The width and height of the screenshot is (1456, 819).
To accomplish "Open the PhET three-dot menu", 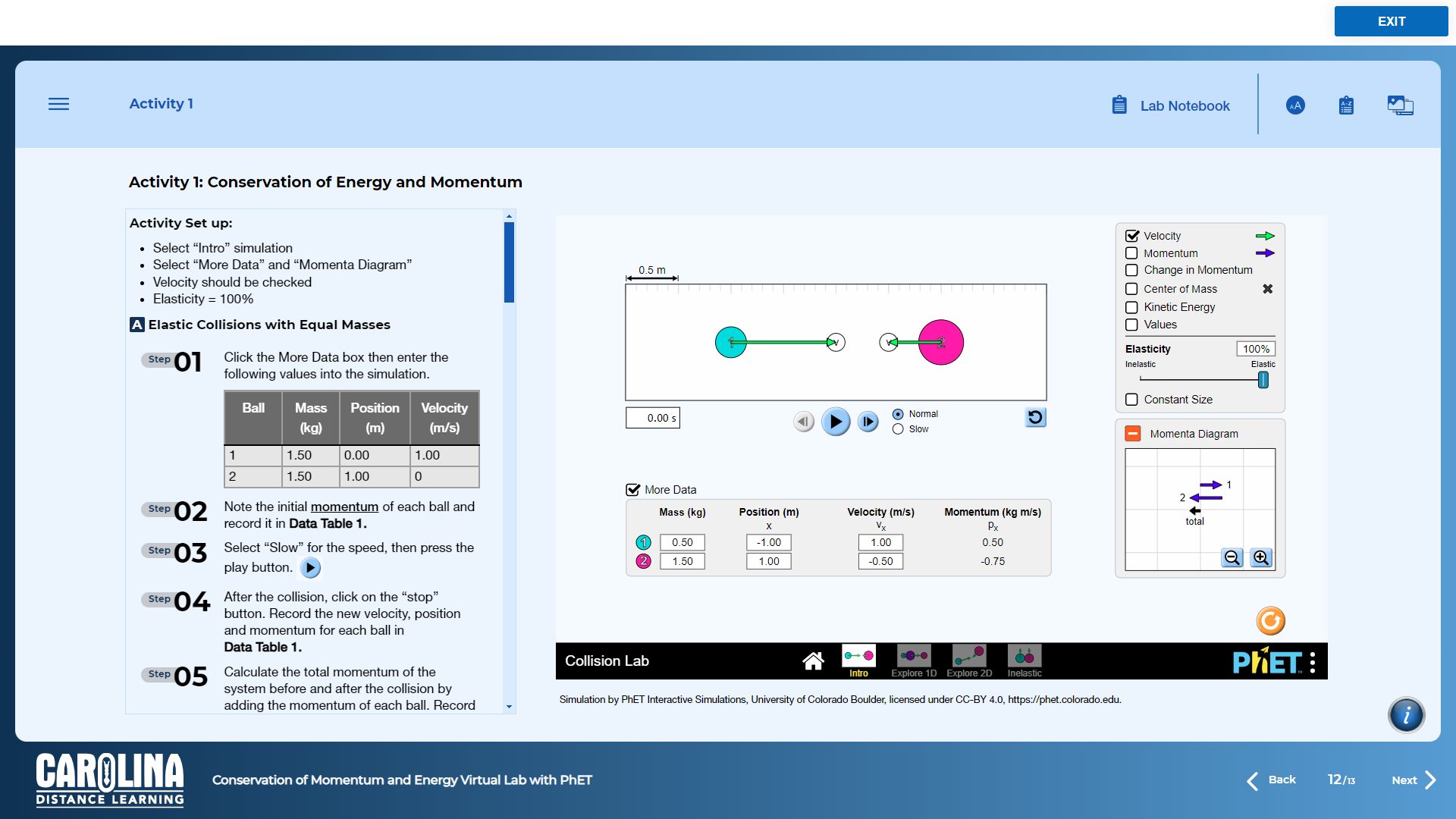I will pyautogui.click(x=1314, y=661).
